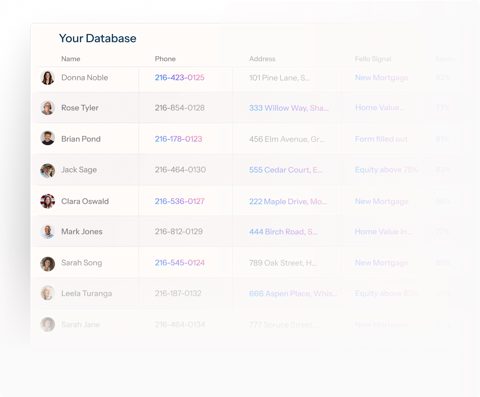This screenshot has width=480, height=397.
Task: Open address link 666 Aspen Place
Action: point(293,293)
